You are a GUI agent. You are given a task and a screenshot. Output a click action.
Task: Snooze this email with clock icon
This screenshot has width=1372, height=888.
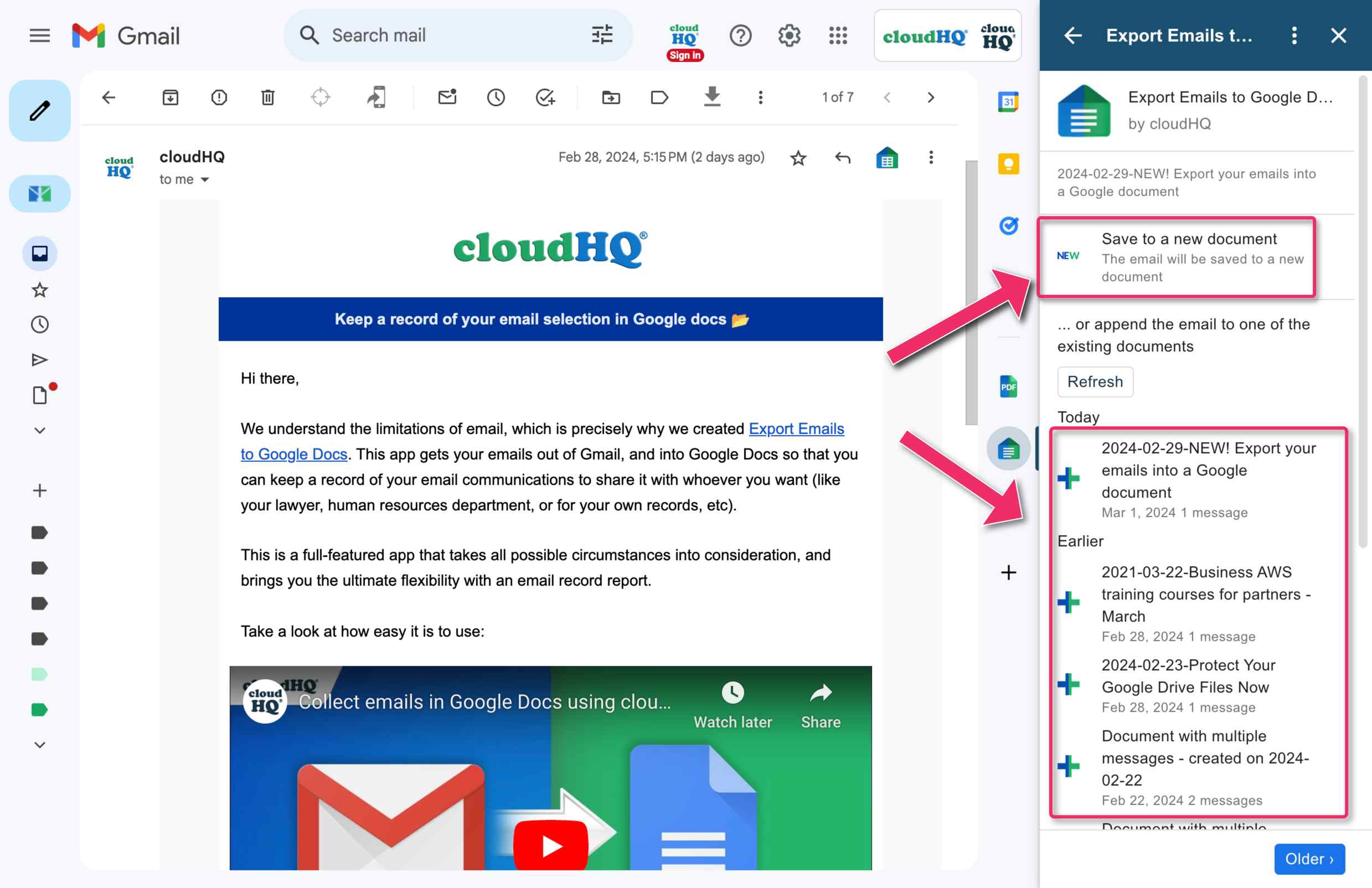click(x=496, y=97)
